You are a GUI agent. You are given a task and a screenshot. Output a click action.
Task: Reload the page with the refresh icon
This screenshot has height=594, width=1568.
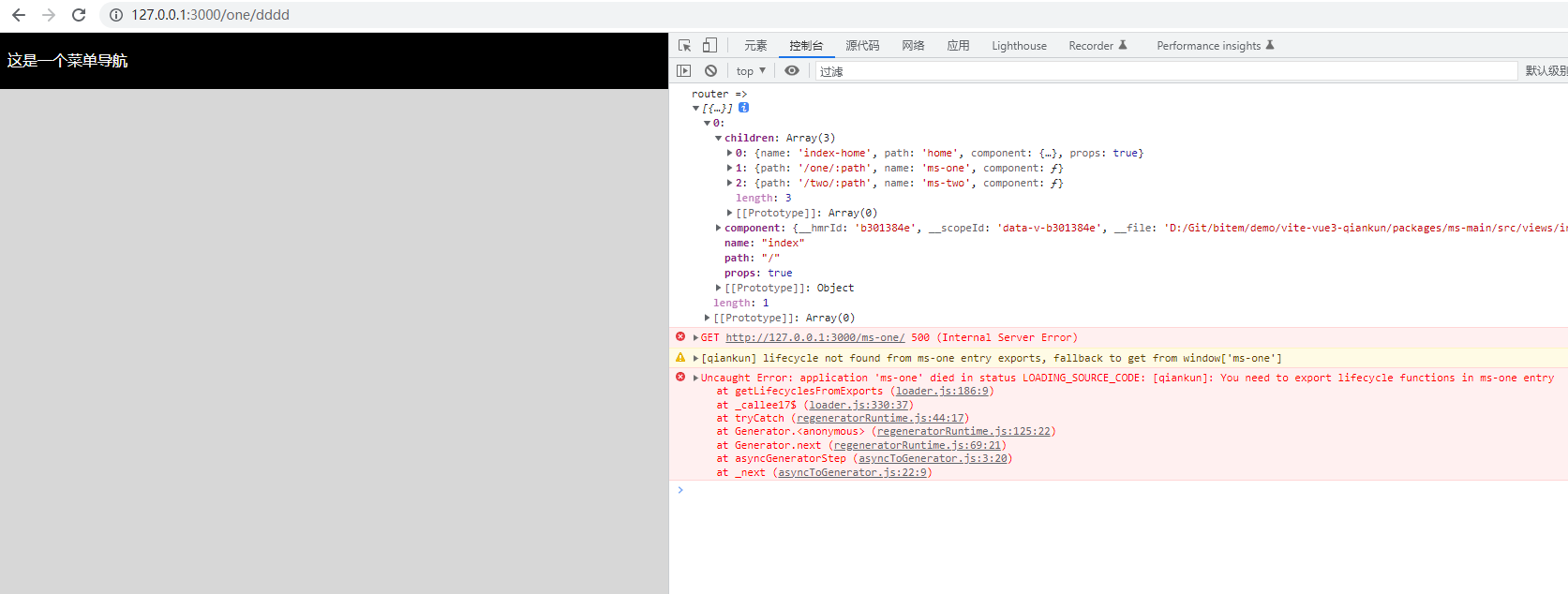click(x=79, y=15)
